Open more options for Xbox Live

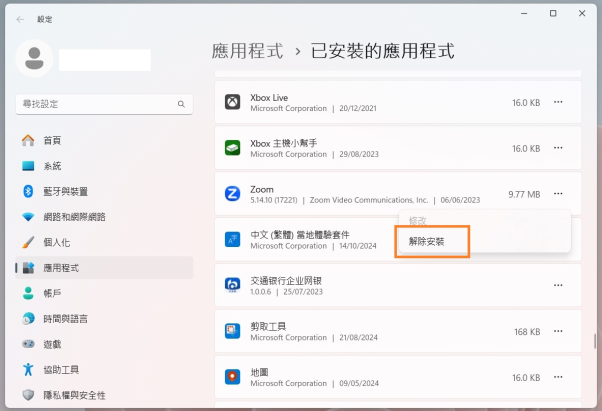click(x=558, y=102)
